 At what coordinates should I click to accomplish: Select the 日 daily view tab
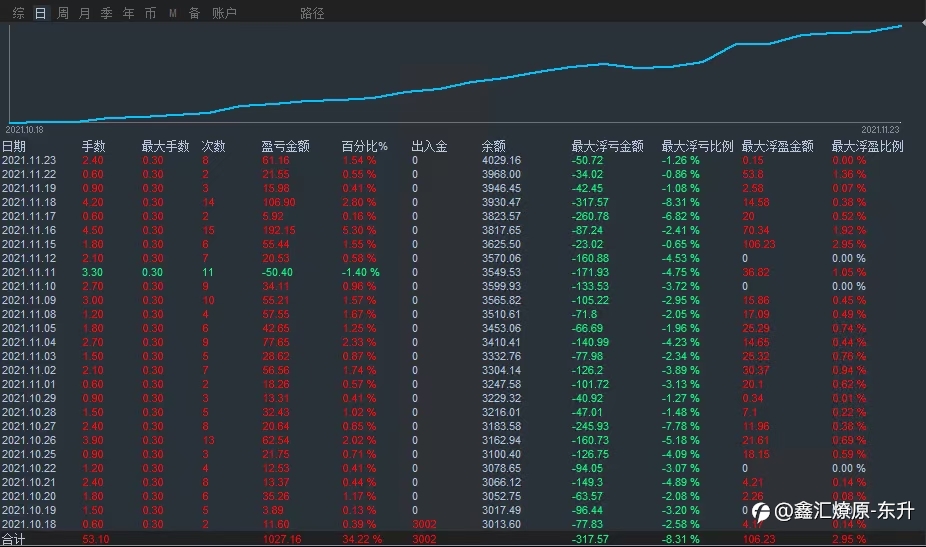point(40,13)
